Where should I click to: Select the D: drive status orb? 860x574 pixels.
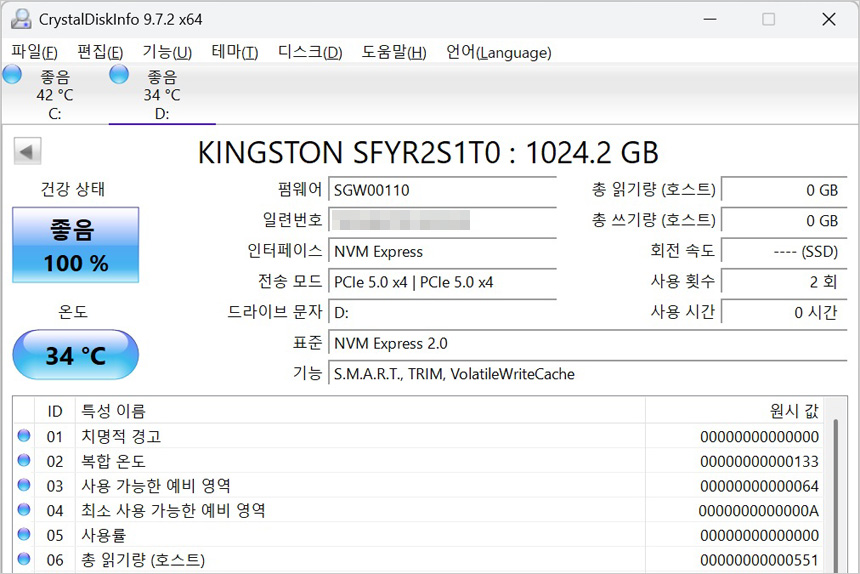point(119,74)
